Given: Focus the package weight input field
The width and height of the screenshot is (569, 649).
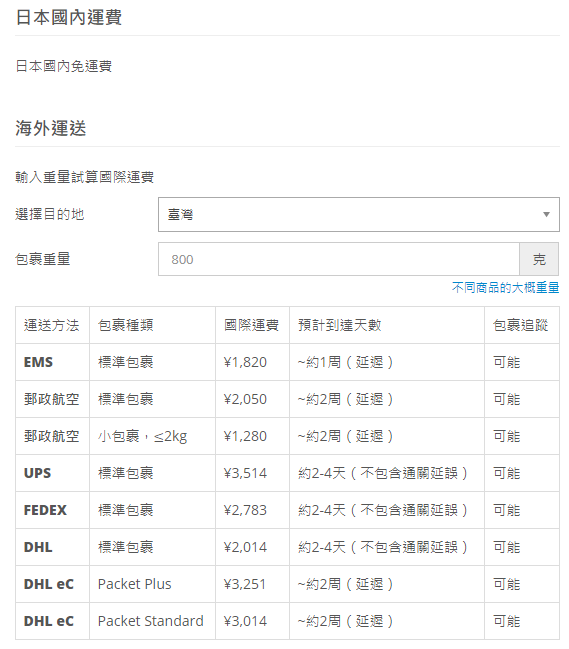Looking at the screenshot, I should (339, 259).
